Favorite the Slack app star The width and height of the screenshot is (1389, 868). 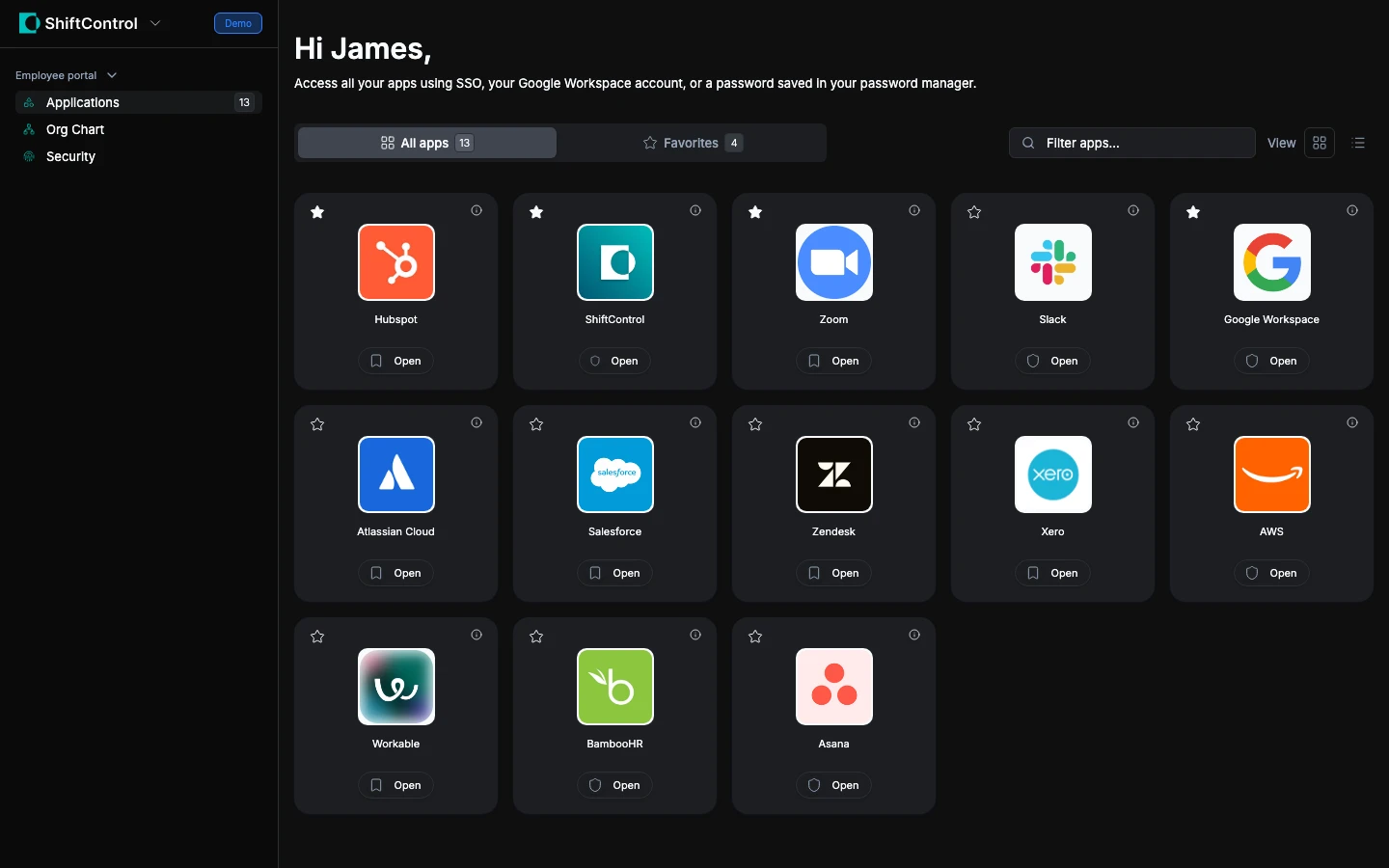(x=974, y=212)
